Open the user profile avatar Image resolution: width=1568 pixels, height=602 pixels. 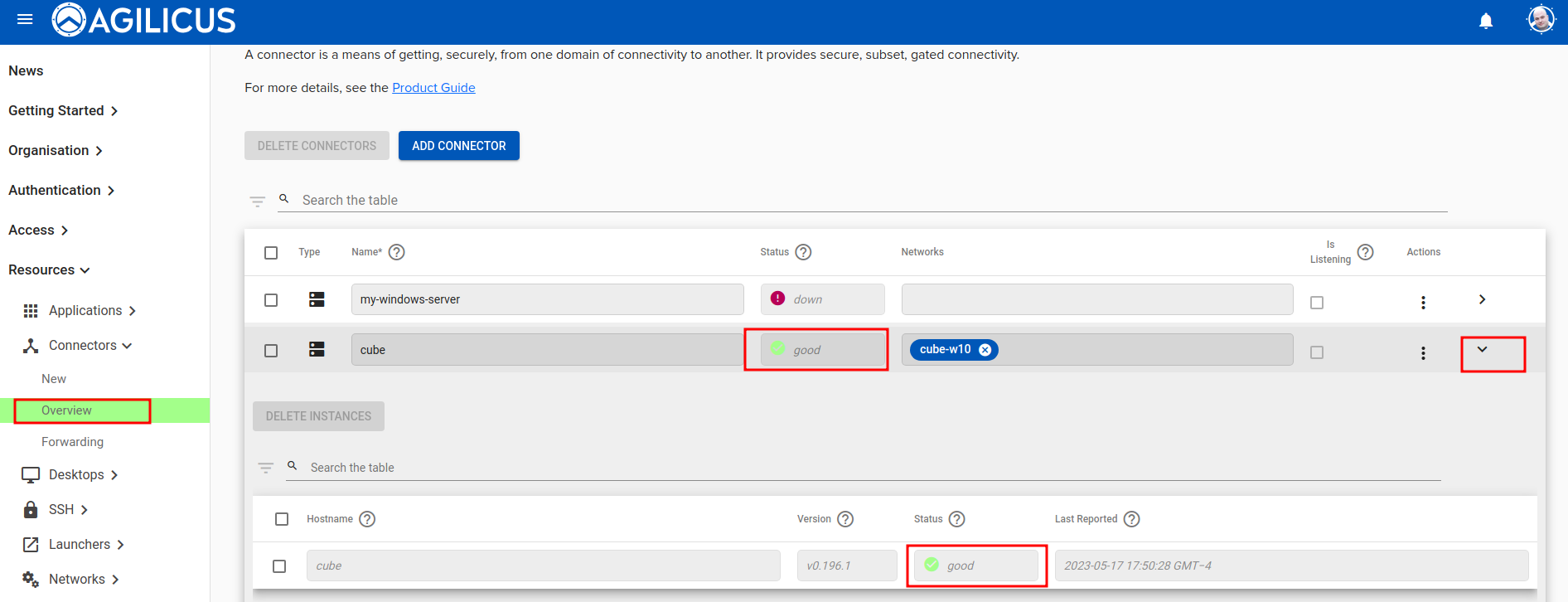tap(1541, 19)
